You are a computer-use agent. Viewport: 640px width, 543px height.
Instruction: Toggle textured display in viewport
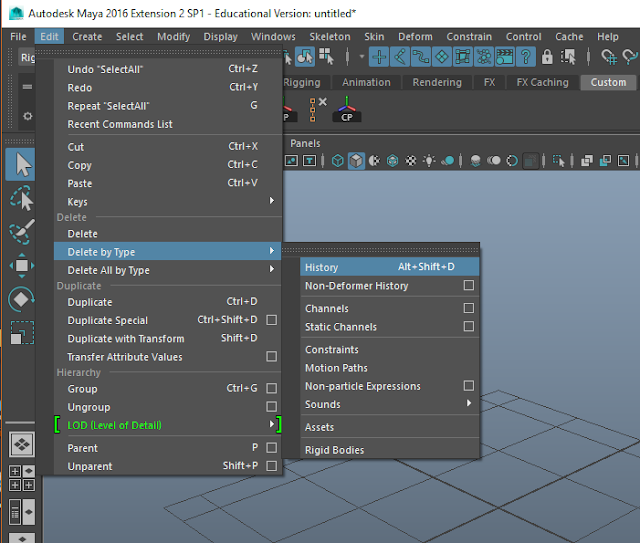(x=411, y=160)
